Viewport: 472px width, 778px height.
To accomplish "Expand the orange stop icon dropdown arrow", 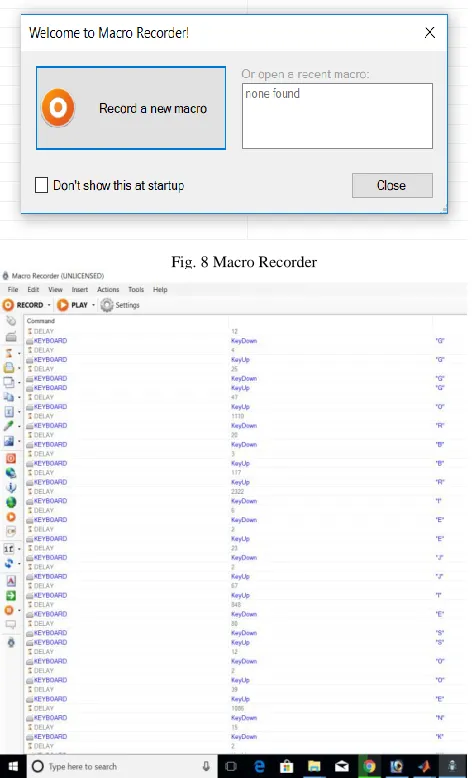I will click(19, 610).
